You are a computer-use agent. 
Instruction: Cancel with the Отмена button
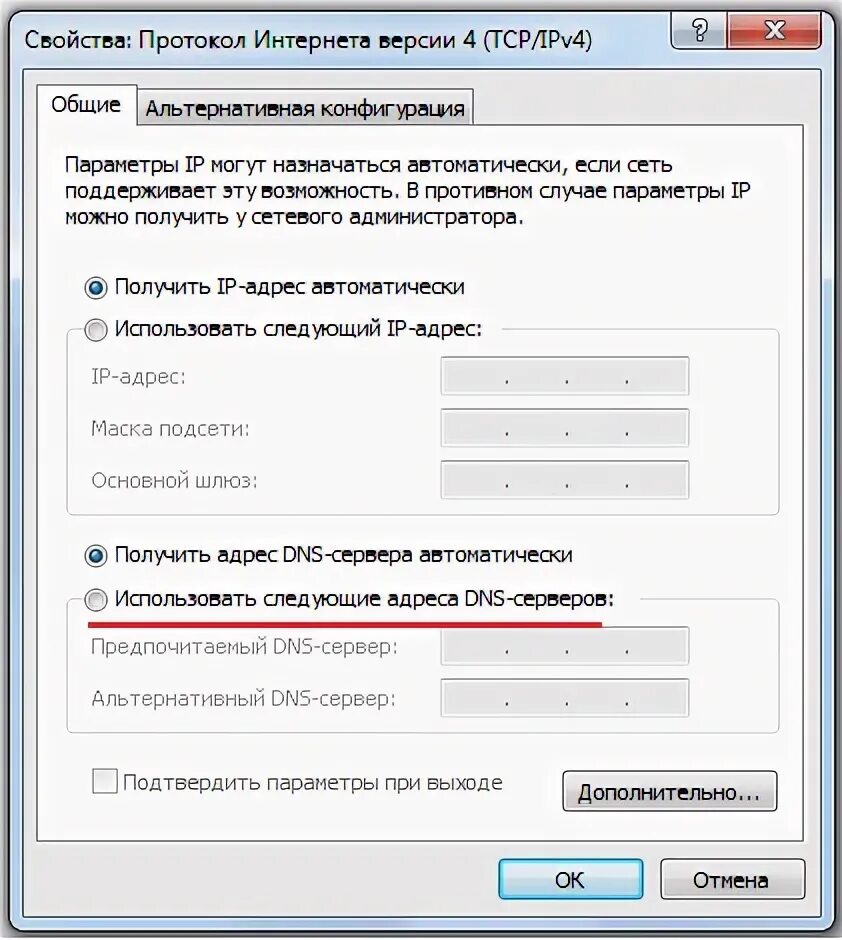click(x=732, y=879)
